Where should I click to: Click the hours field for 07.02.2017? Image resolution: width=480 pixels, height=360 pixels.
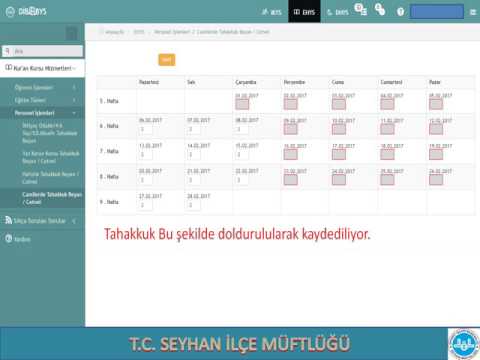[194, 129]
